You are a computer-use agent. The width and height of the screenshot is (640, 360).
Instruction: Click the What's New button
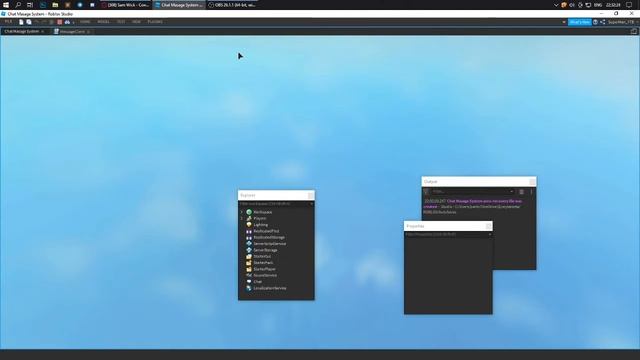tap(580, 22)
